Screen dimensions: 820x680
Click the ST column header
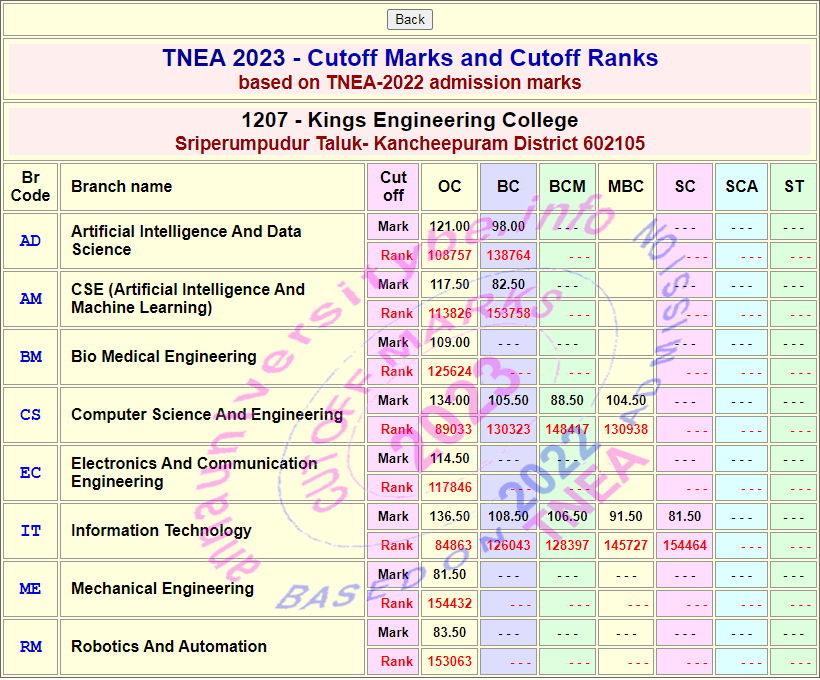tap(794, 187)
